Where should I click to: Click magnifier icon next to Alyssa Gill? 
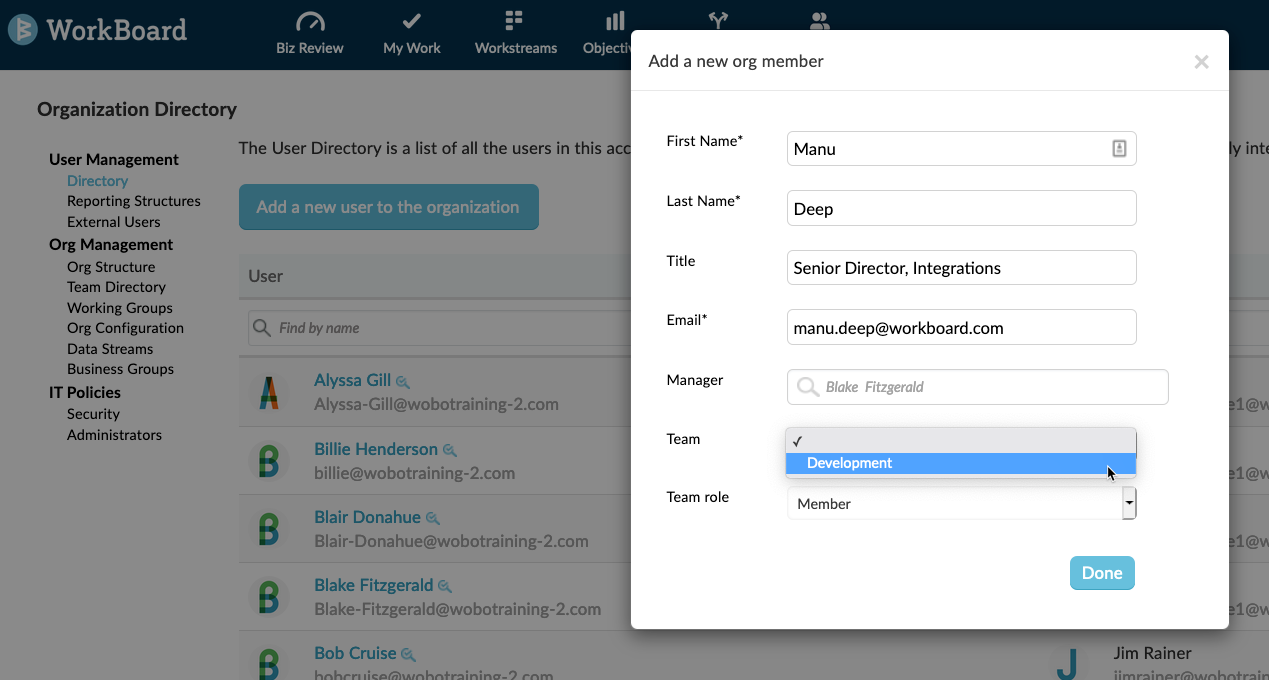click(403, 382)
